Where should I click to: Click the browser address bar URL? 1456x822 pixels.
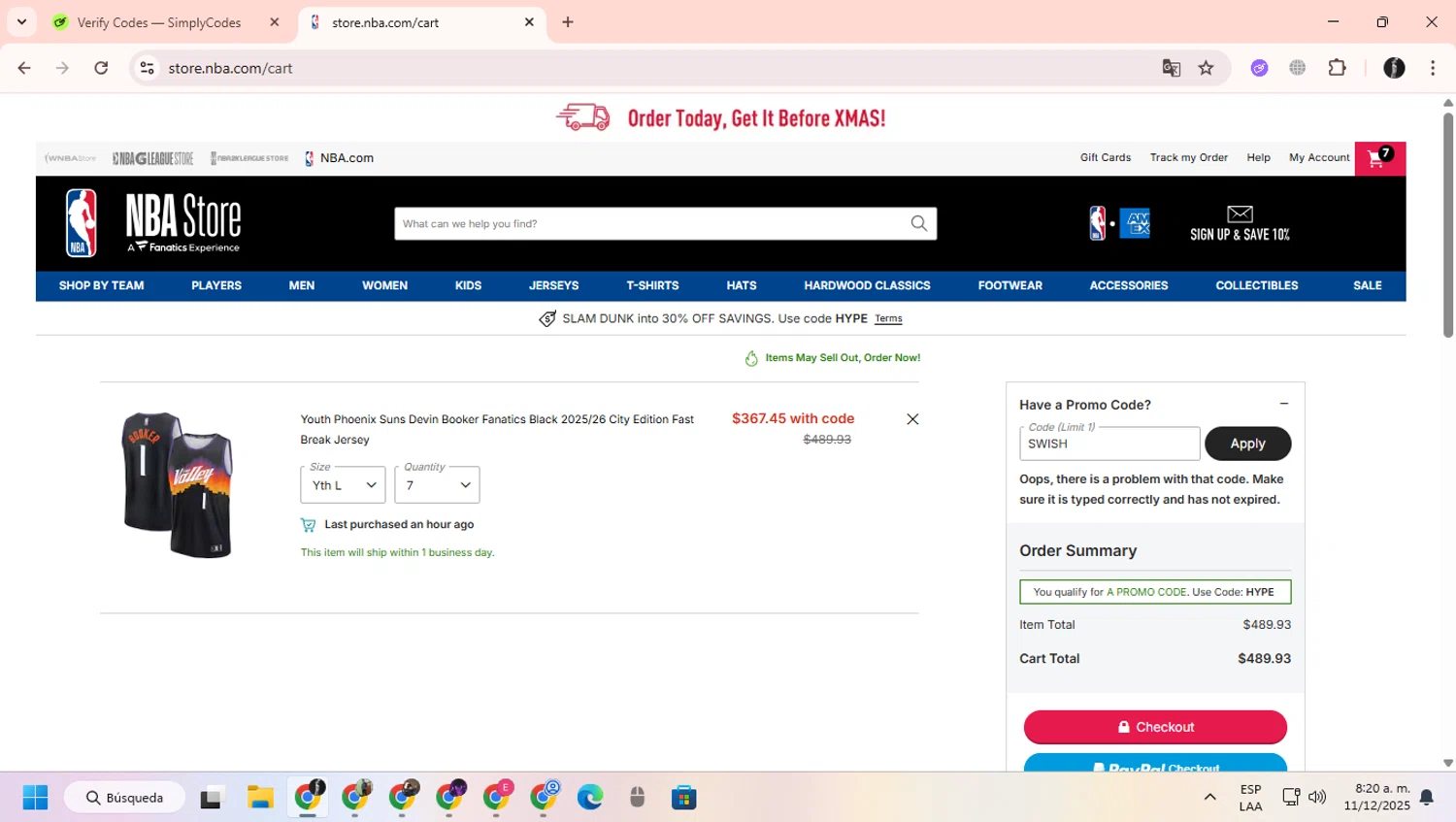point(230,68)
